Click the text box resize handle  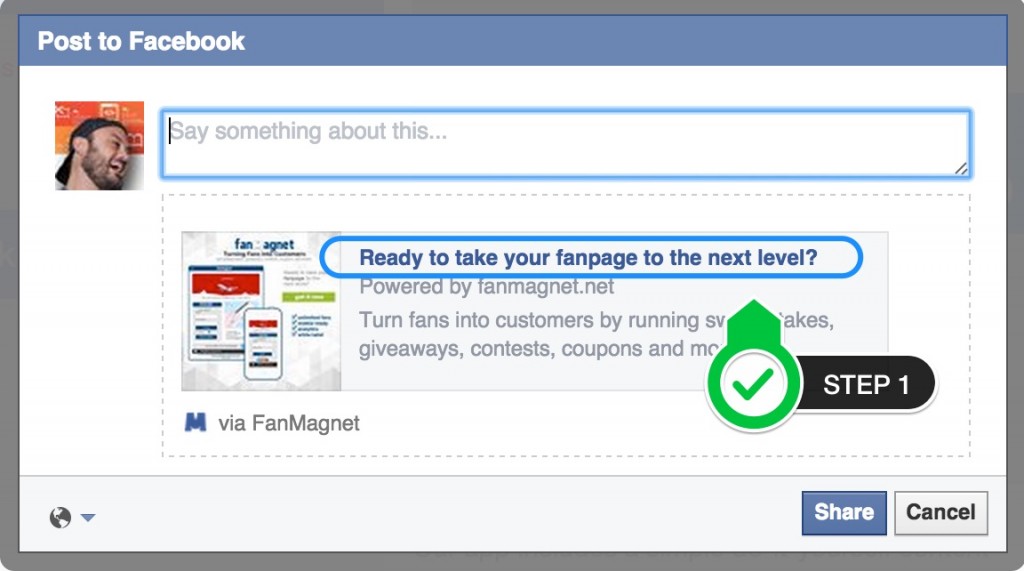[961, 169]
